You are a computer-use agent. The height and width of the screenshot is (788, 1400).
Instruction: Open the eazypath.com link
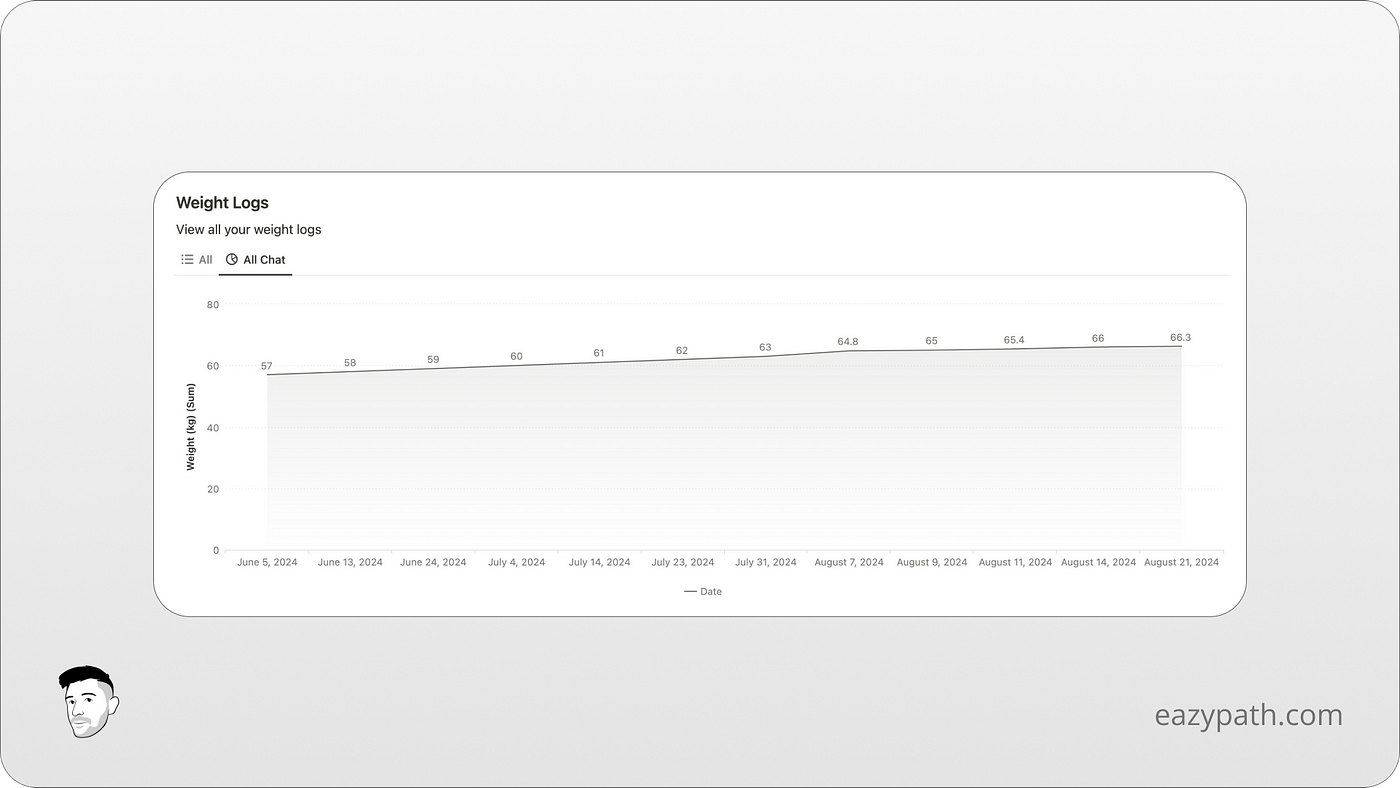[x=1249, y=715]
